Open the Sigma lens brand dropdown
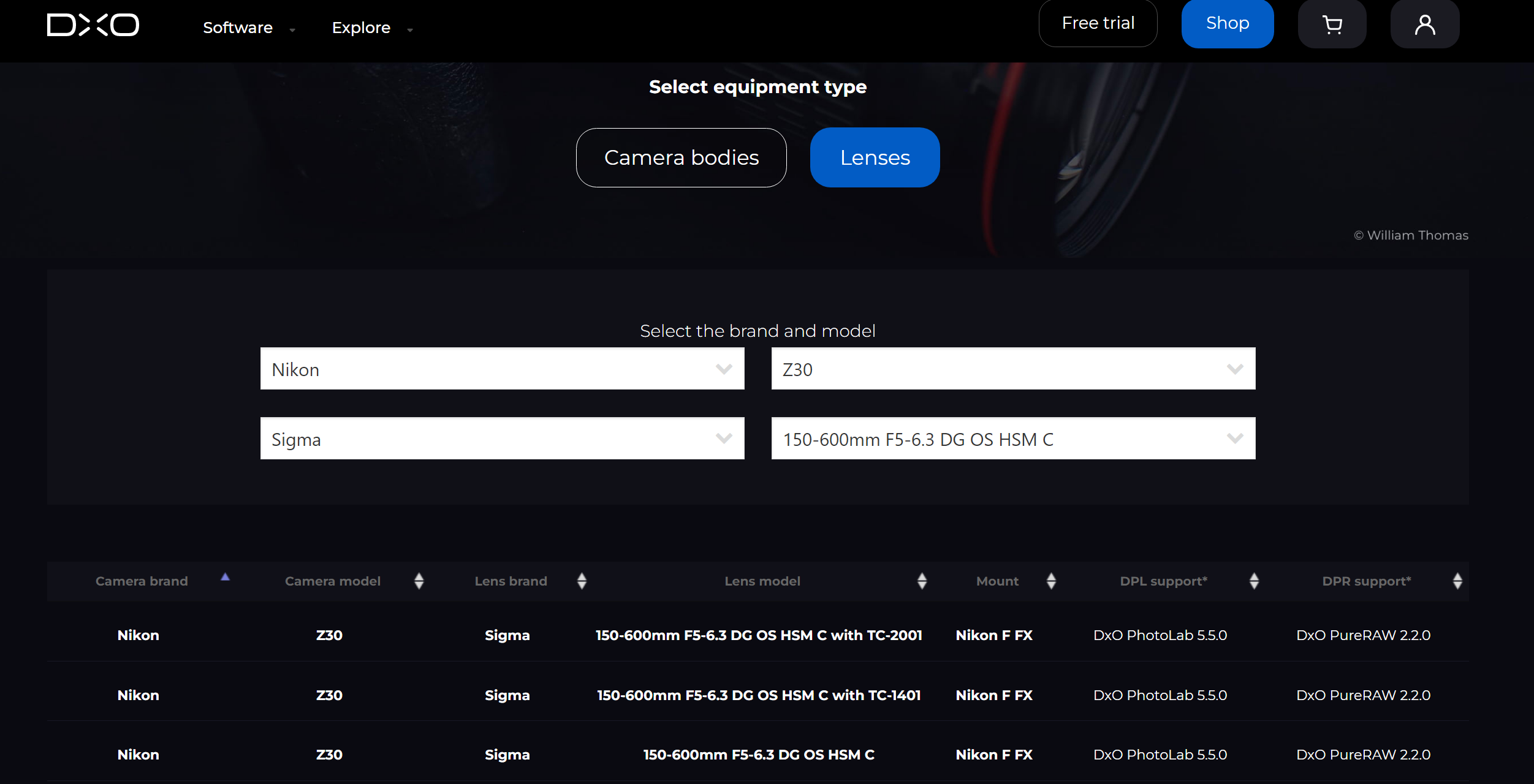The image size is (1534, 784). pos(502,439)
